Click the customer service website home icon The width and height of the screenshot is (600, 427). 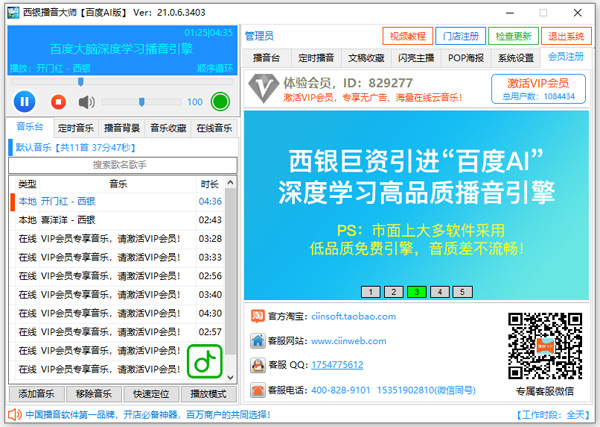coord(258,341)
